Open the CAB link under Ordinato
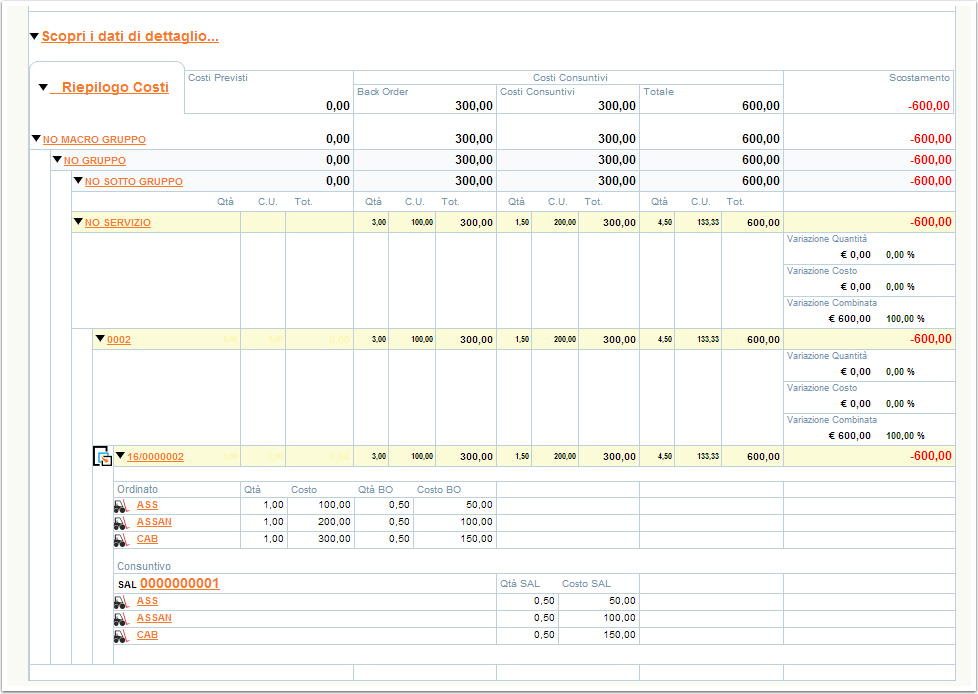 coord(147,539)
